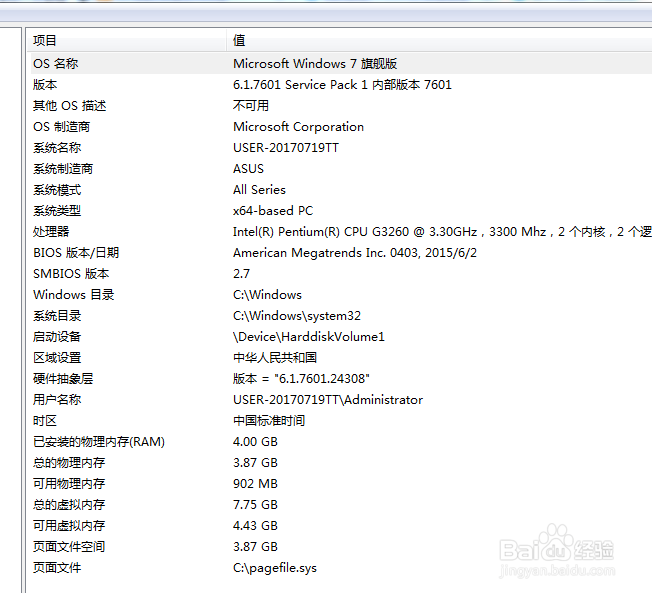
Task: Click the C:\Windows\system32 value
Action: tap(297, 316)
